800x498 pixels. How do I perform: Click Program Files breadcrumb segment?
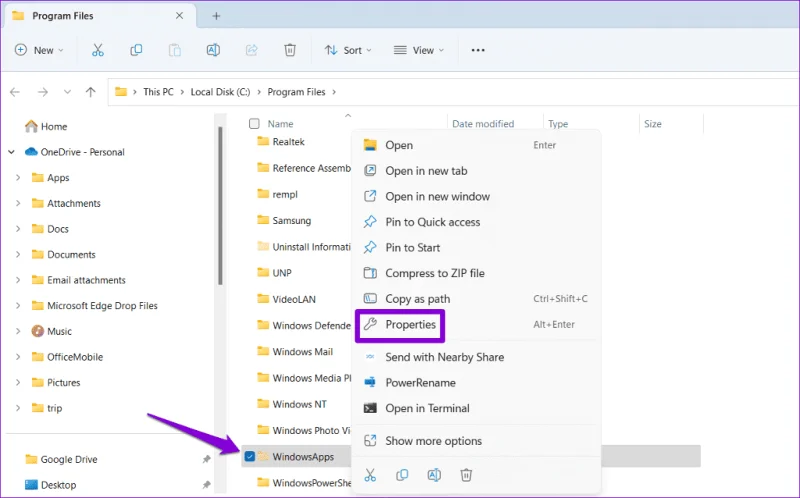tap(296, 92)
